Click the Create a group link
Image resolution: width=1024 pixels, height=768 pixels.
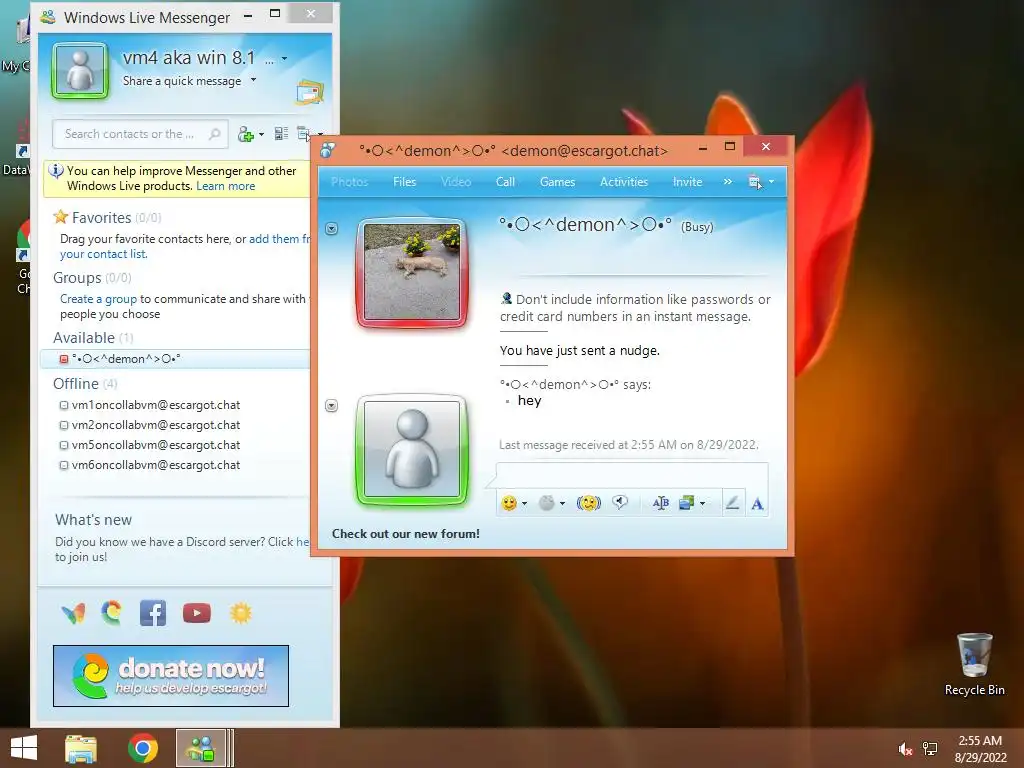[x=99, y=299]
